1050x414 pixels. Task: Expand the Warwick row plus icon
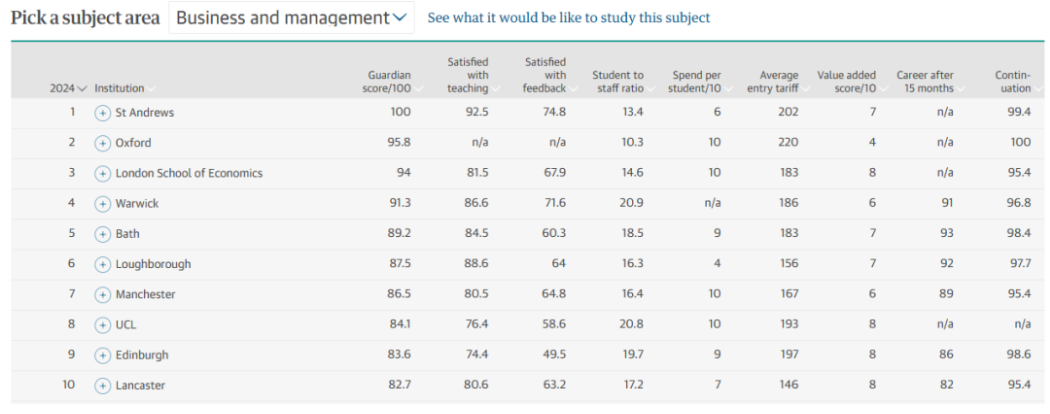click(102, 204)
